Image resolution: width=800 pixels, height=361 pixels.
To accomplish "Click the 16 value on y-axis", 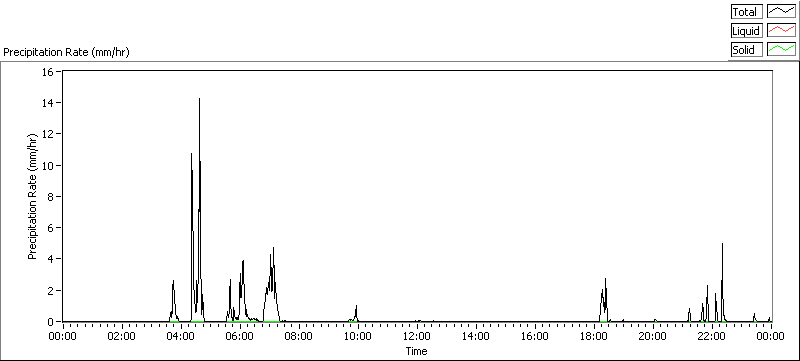I will pos(48,72).
